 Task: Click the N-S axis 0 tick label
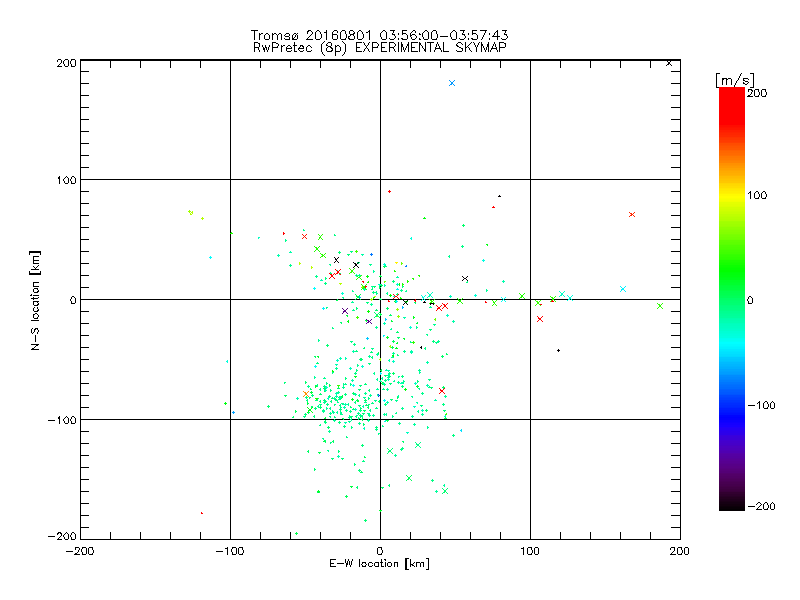[x=73, y=300]
